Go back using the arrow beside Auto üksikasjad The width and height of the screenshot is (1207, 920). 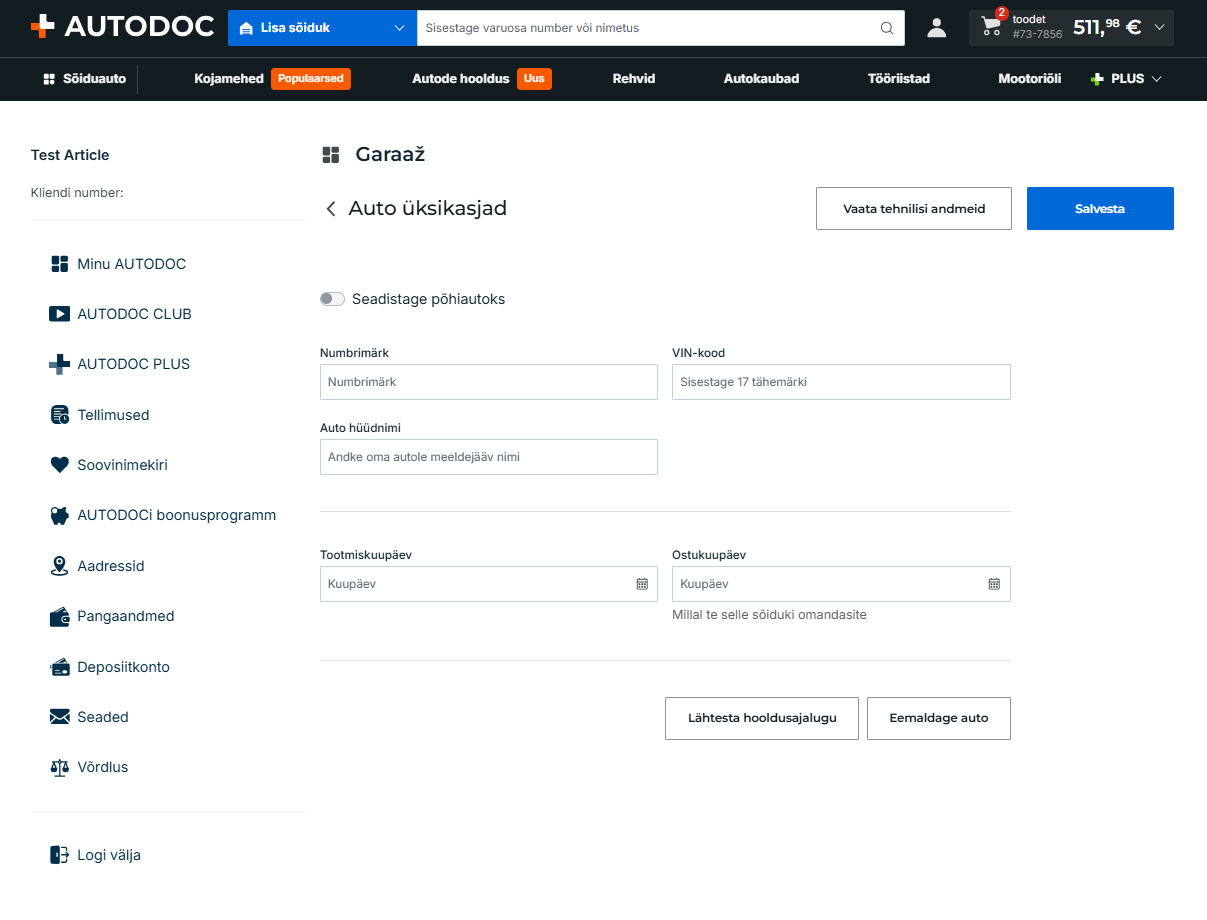[x=331, y=209]
